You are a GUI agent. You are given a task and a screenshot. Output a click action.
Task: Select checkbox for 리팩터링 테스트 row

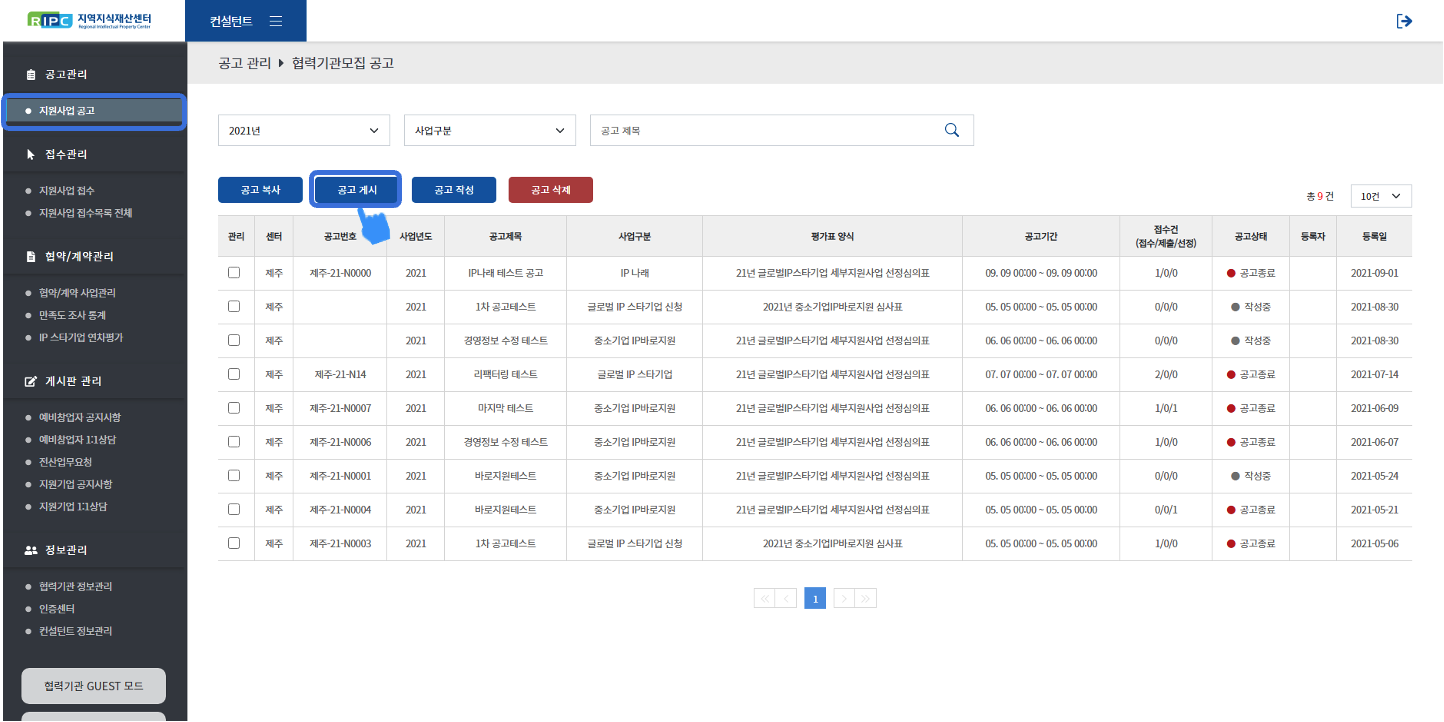tap(234, 374)
